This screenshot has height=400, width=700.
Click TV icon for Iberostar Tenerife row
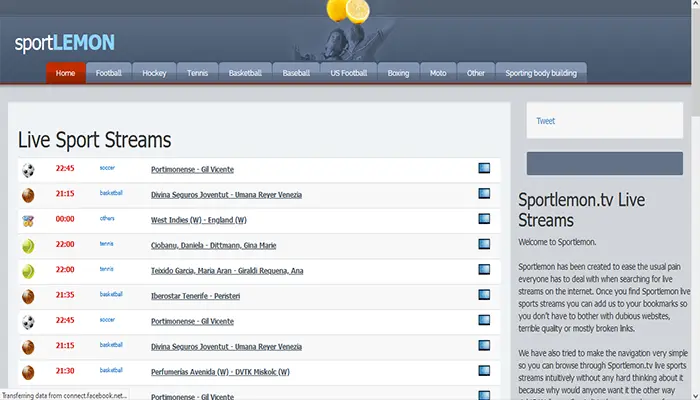pyautogui.click(x=484, y=295)
